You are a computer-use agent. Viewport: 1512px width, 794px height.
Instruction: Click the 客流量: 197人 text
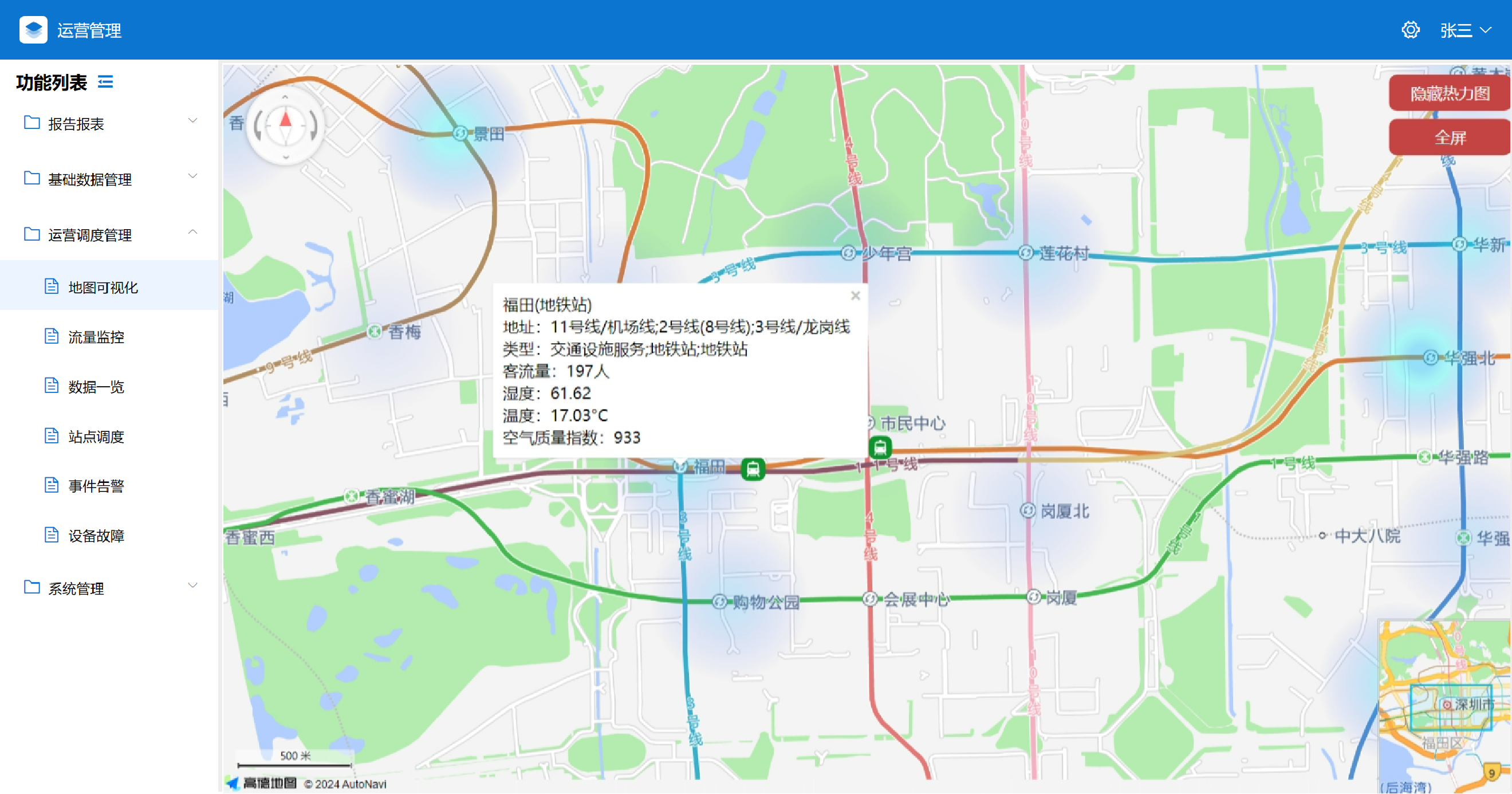[556, 371]
